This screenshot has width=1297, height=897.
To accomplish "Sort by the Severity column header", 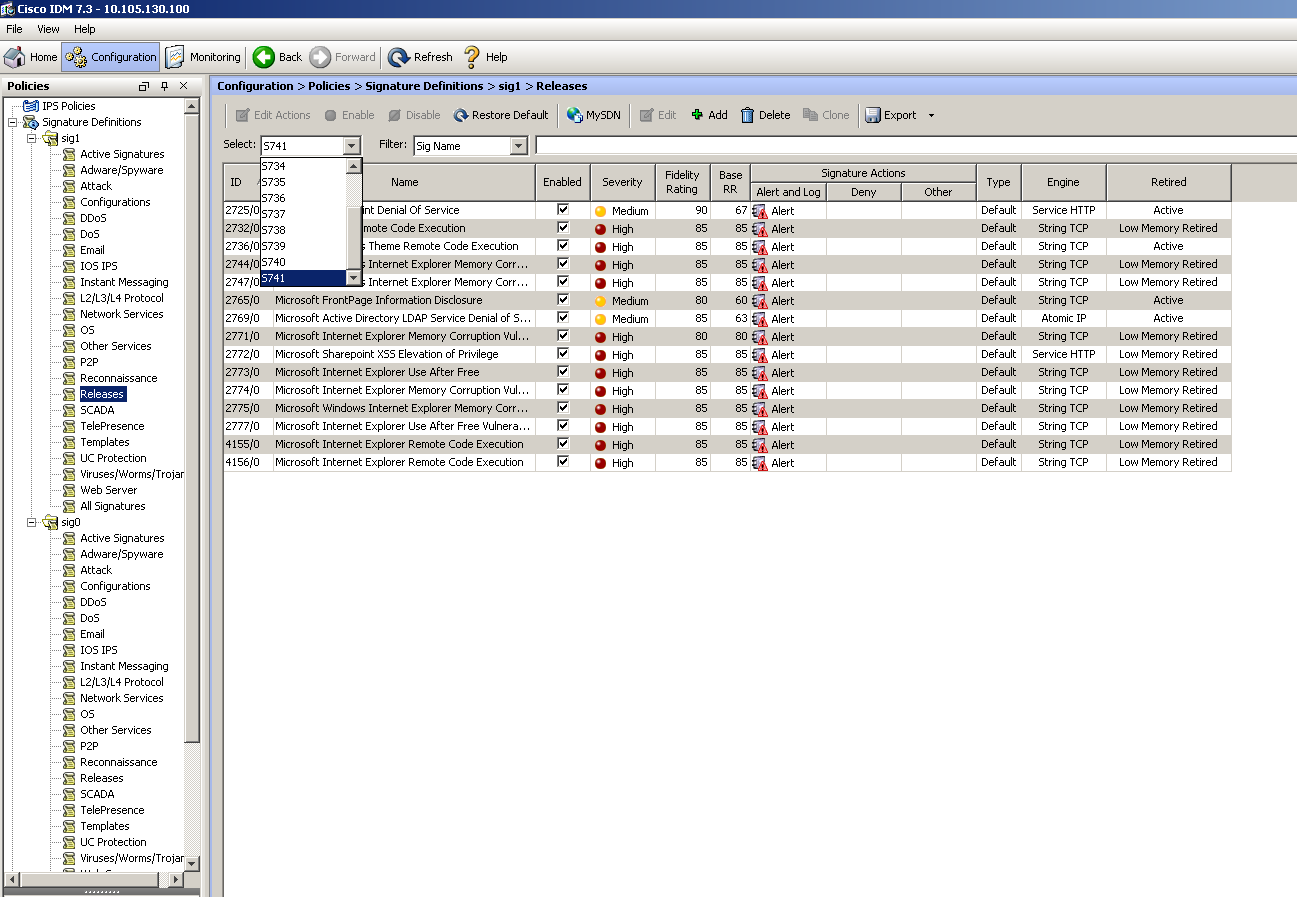I will [622, 182].
